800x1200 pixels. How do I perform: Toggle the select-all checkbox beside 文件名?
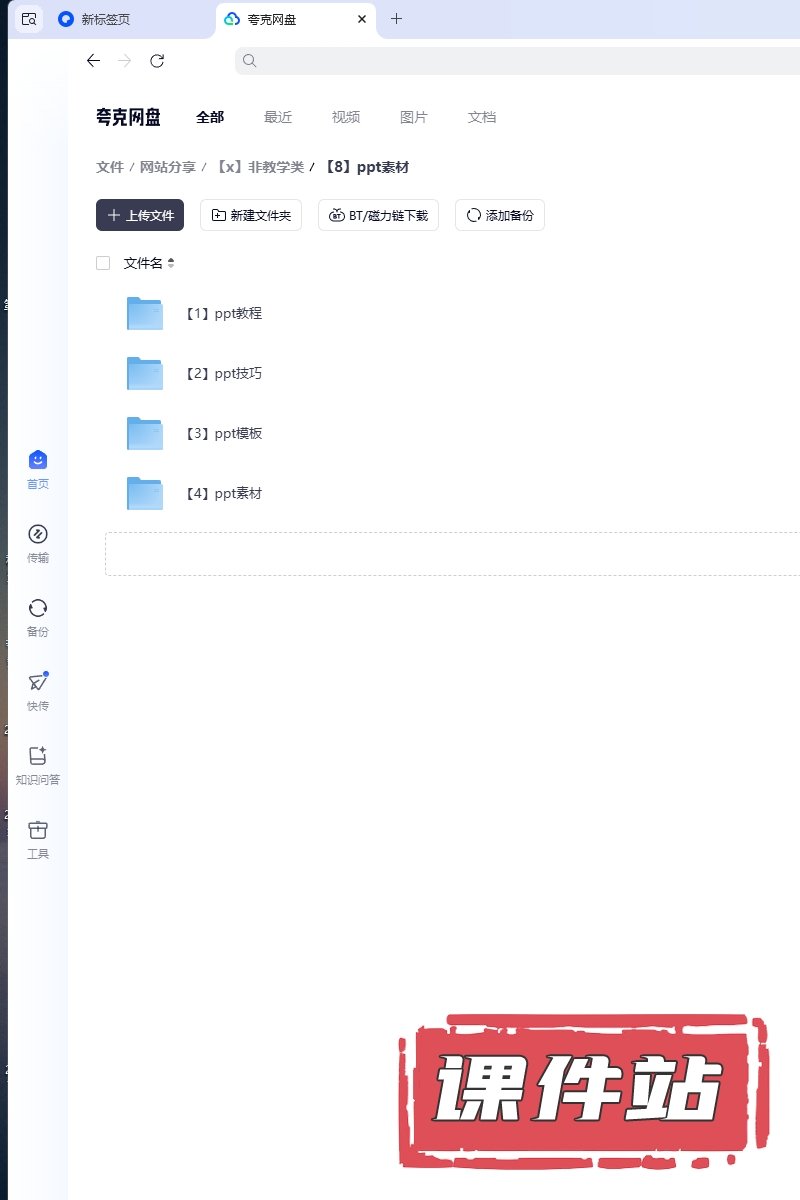pos(103,263)
